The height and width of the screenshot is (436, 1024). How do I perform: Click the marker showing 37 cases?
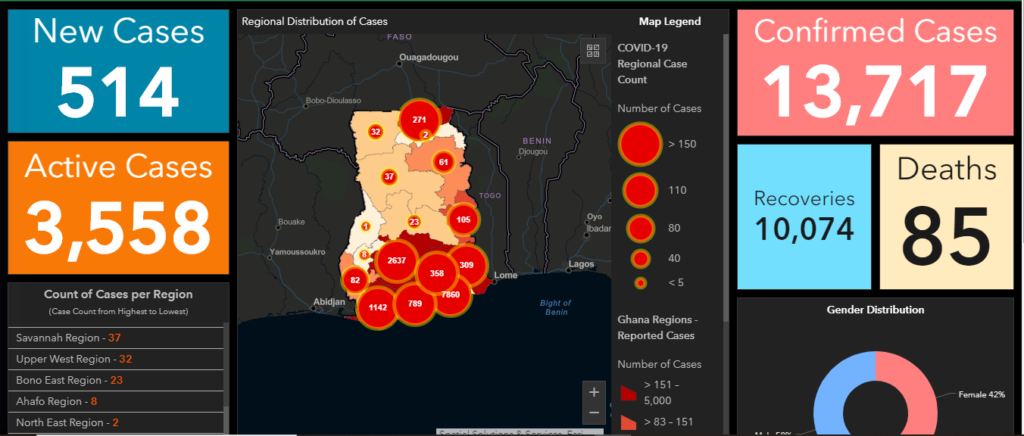(390, 177)
